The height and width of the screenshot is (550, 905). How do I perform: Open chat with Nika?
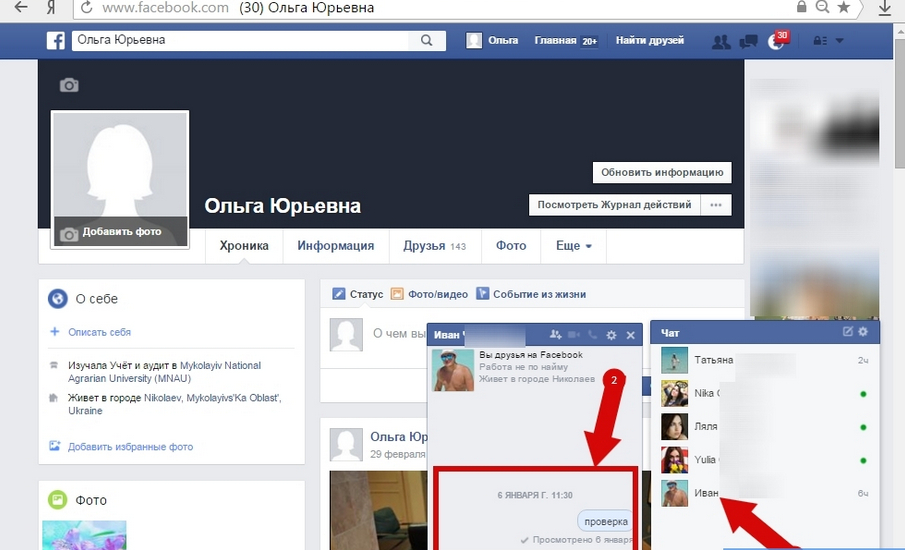point(765,394)
